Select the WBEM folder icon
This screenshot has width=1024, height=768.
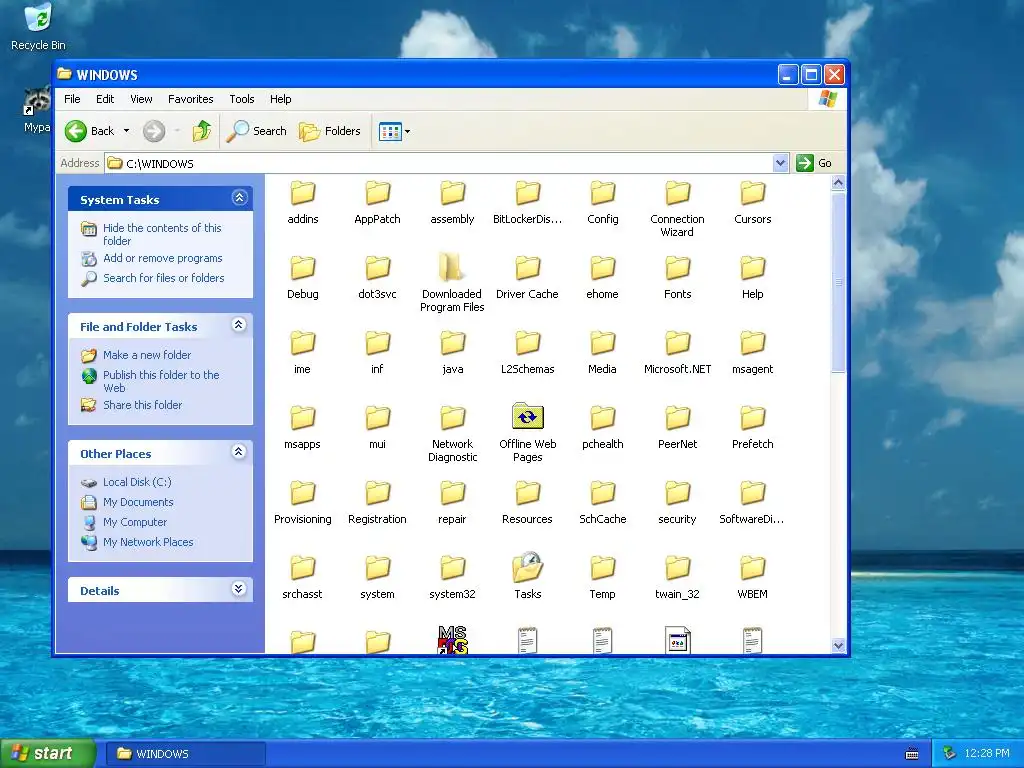point(752,569)
